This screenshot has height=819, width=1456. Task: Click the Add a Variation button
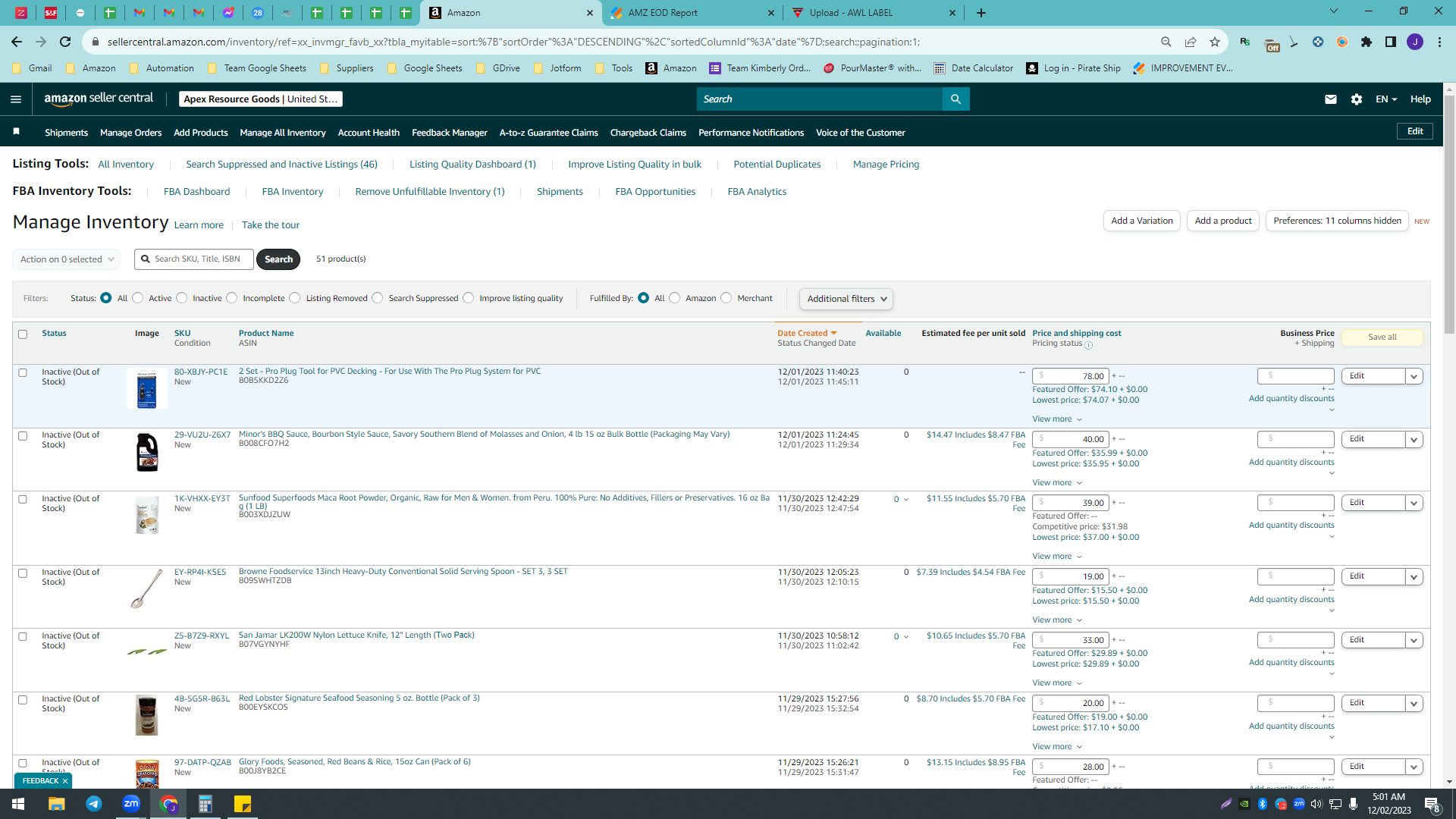[1142, 221]
